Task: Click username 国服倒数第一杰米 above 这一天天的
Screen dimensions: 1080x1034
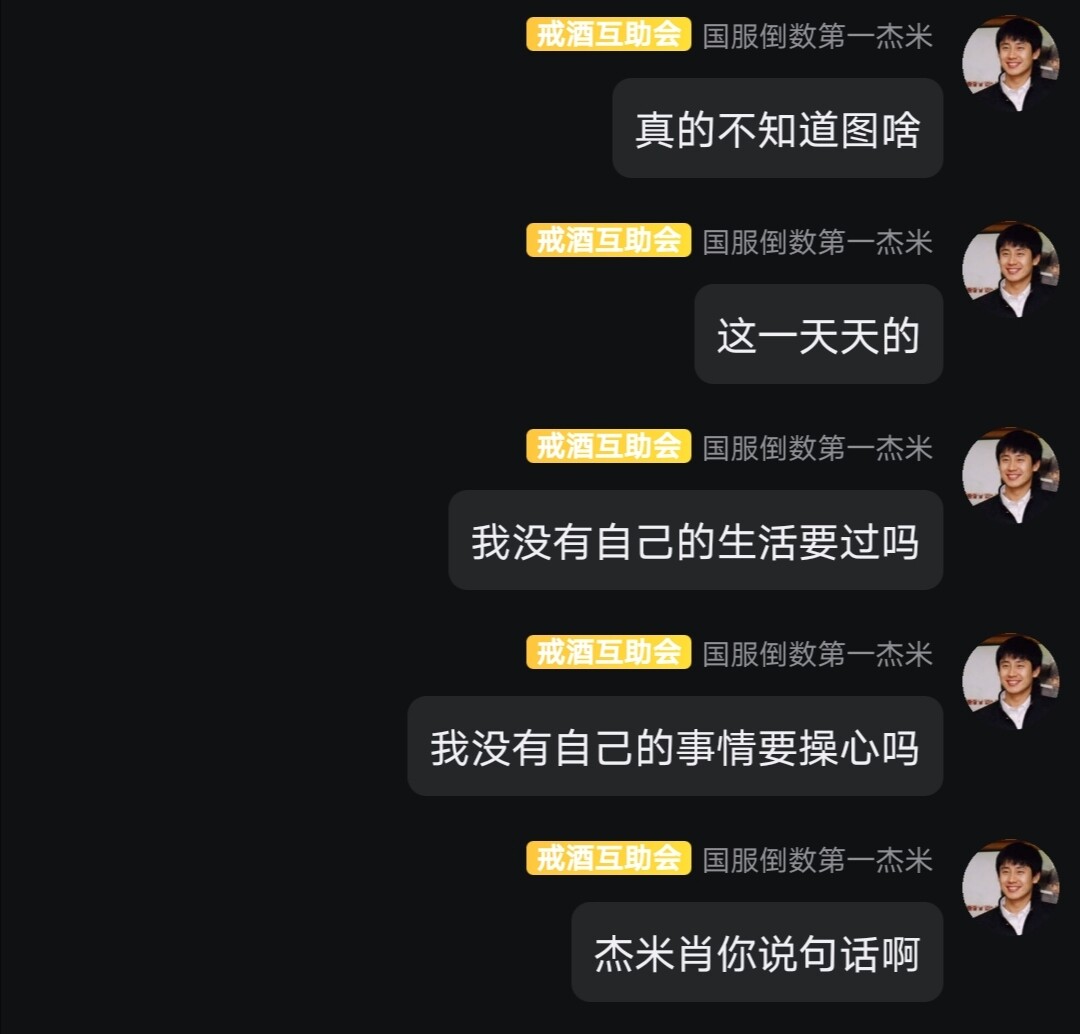Action: tap(818, 242)
